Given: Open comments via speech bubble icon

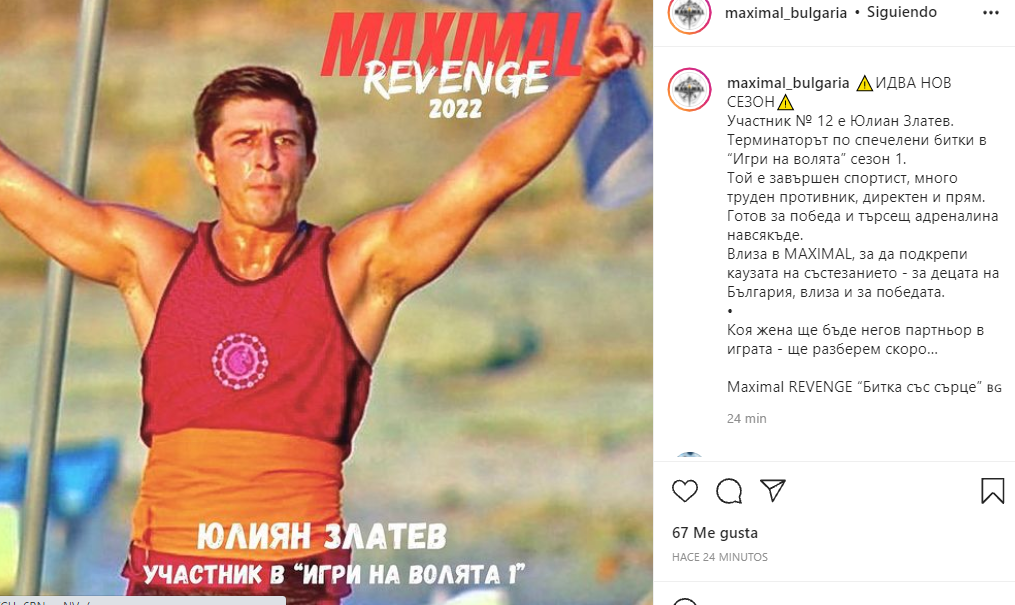Looking at the screenshot, I should 729,491.
